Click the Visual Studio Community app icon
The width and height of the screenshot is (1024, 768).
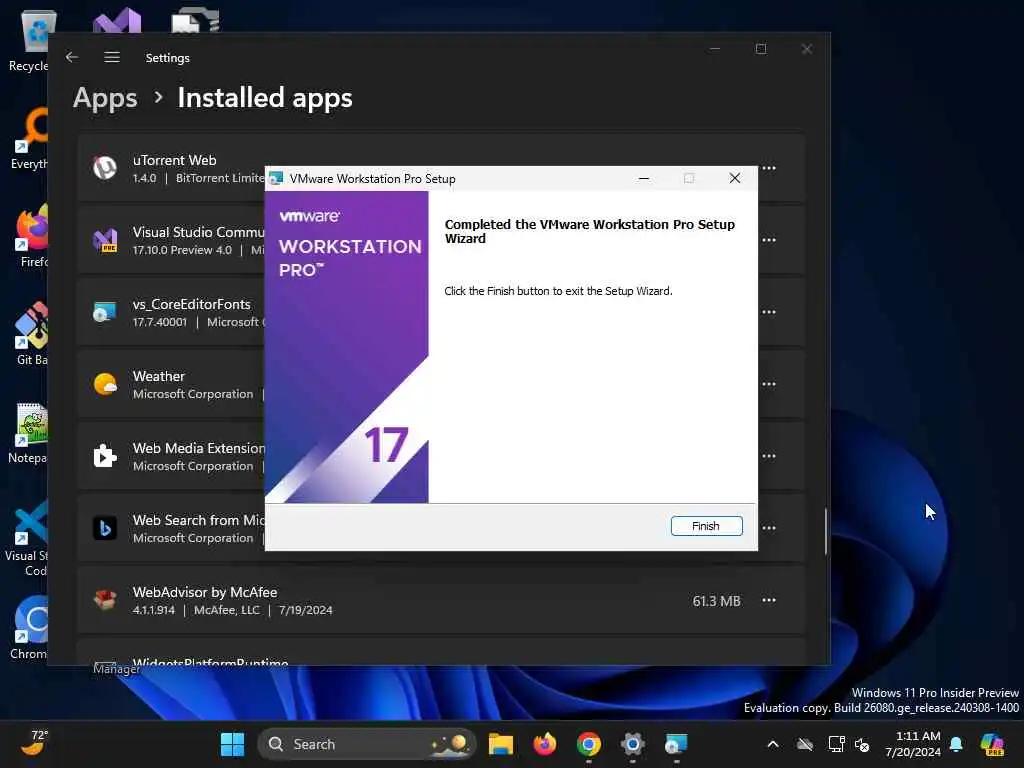(104, 240)
